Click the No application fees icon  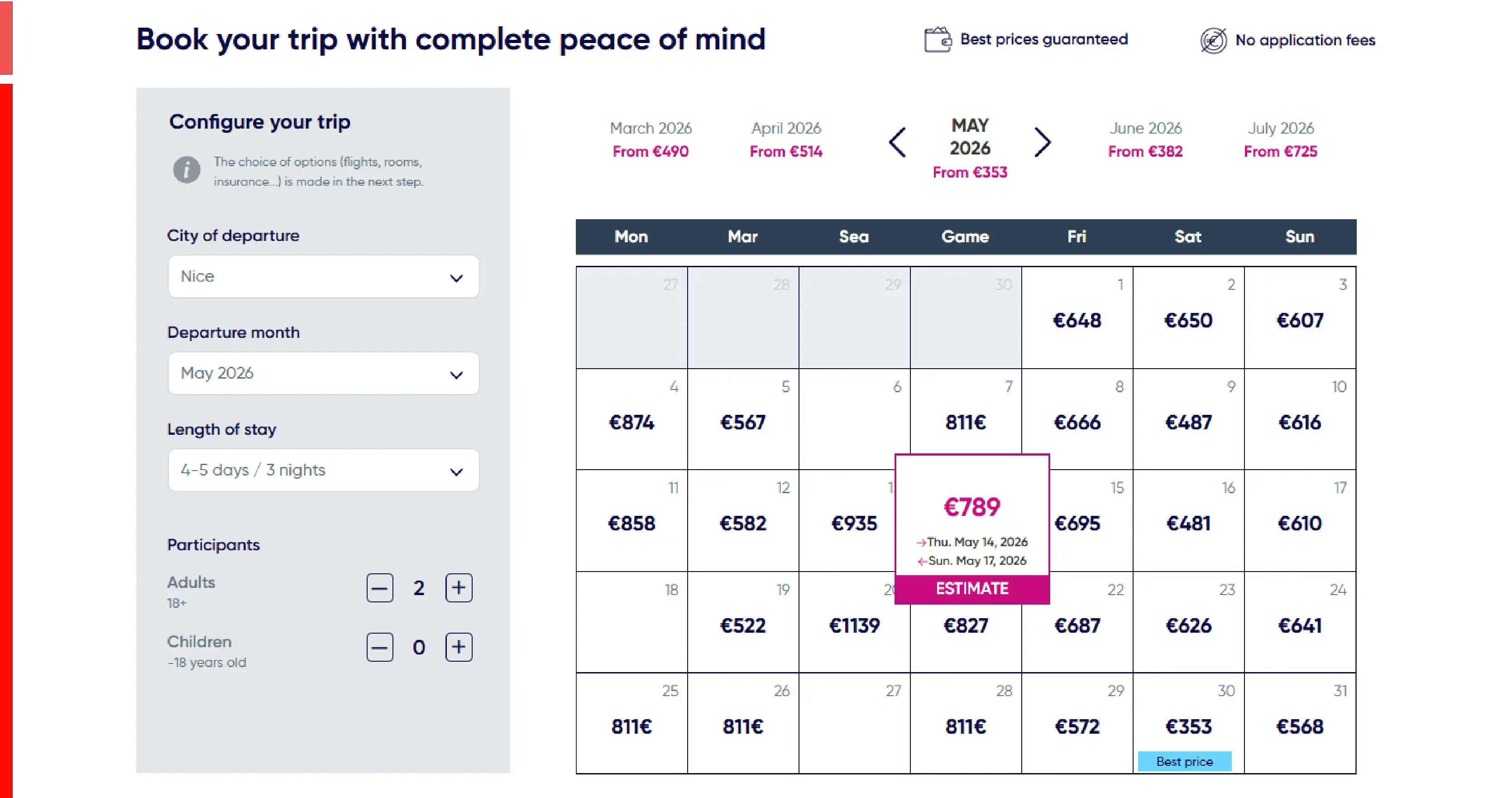click(x=1213, y=40)
